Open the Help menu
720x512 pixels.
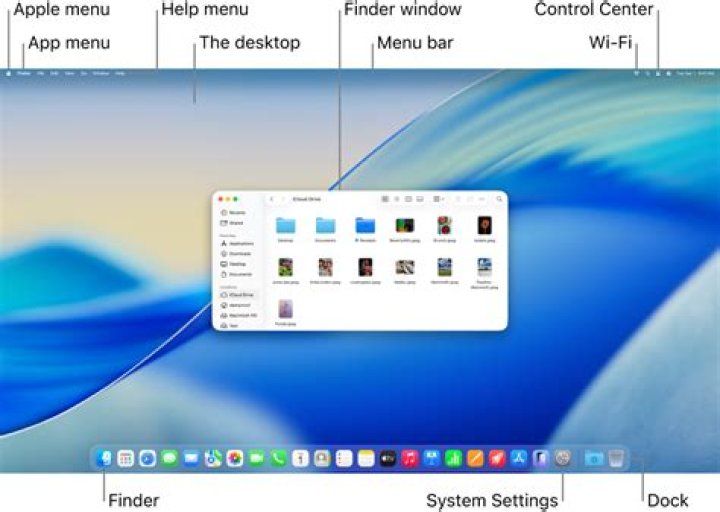pos(120,73)
